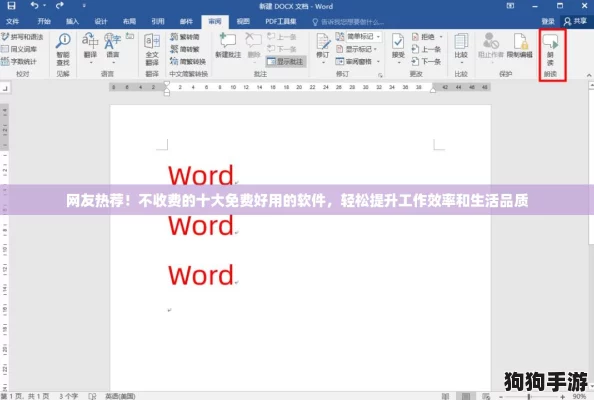The image size is (594, 400).
Task: Convert traditional to simplified with 繁转简
Action: pyautogui.click(x=185, y=37)
